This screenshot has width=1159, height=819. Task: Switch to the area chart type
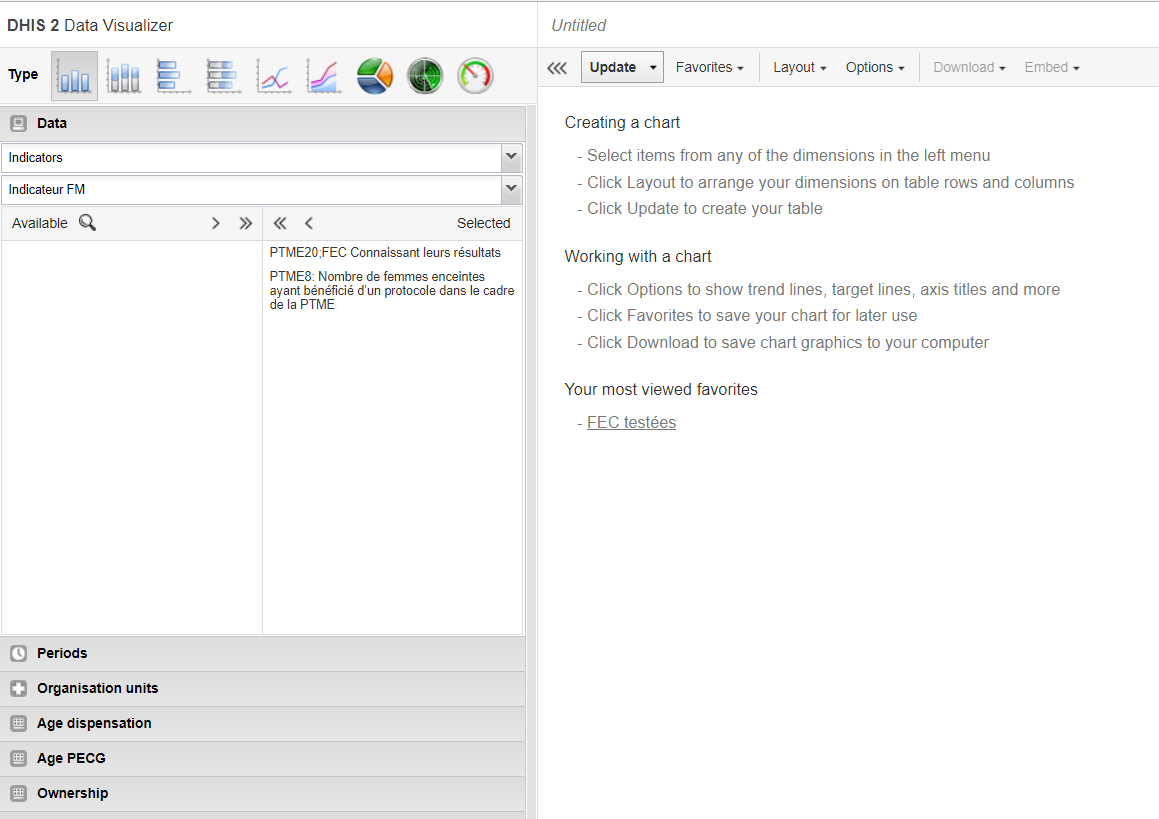coord(324,76)
